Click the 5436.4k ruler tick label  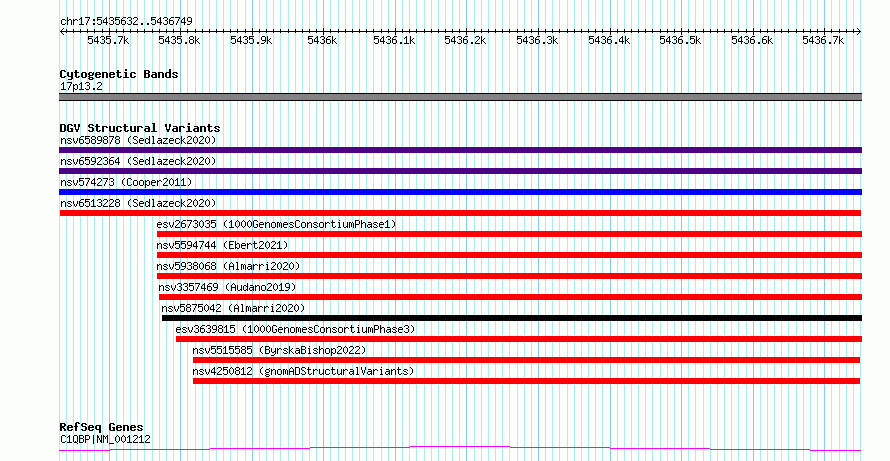609,40
